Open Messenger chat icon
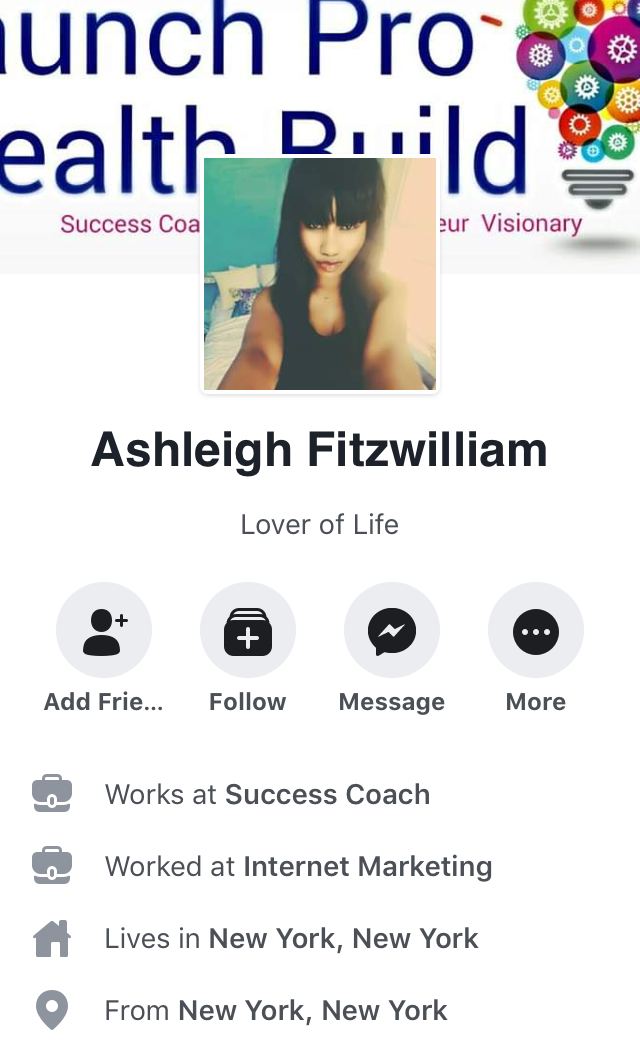 pyautogui.click(x=392, y=631)
